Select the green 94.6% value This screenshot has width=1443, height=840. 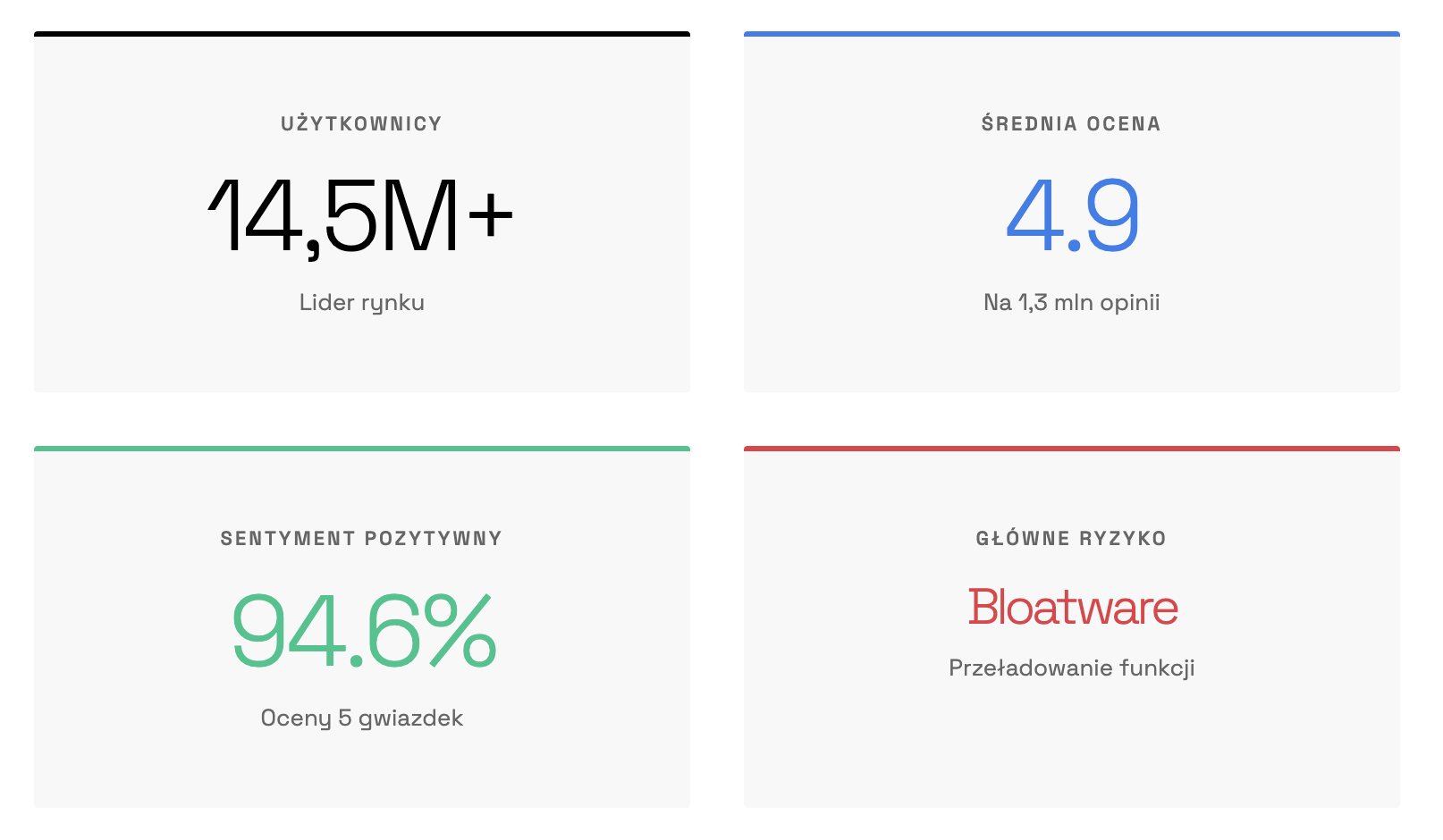click(363, 632)
